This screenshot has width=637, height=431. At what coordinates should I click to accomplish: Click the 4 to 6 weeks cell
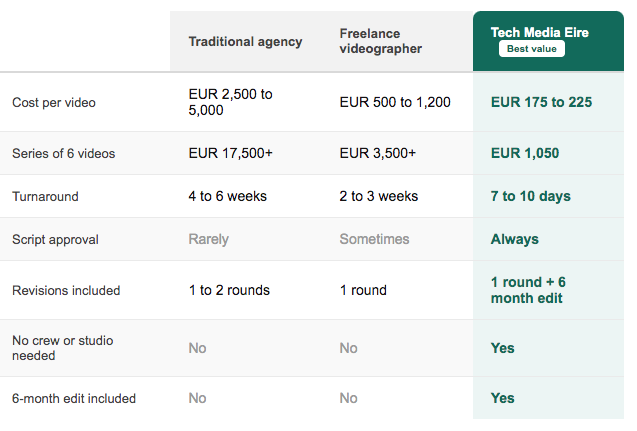tap(228, 196)
